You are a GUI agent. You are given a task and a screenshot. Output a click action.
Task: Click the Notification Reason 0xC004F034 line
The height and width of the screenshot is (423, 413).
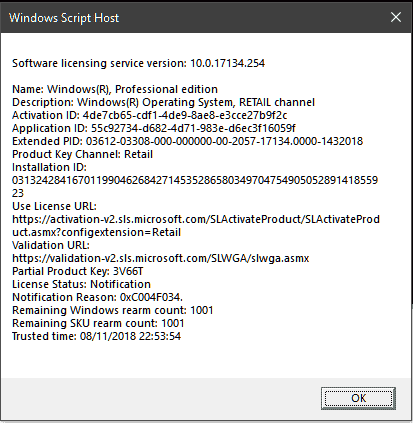click(x=97, y=297)
